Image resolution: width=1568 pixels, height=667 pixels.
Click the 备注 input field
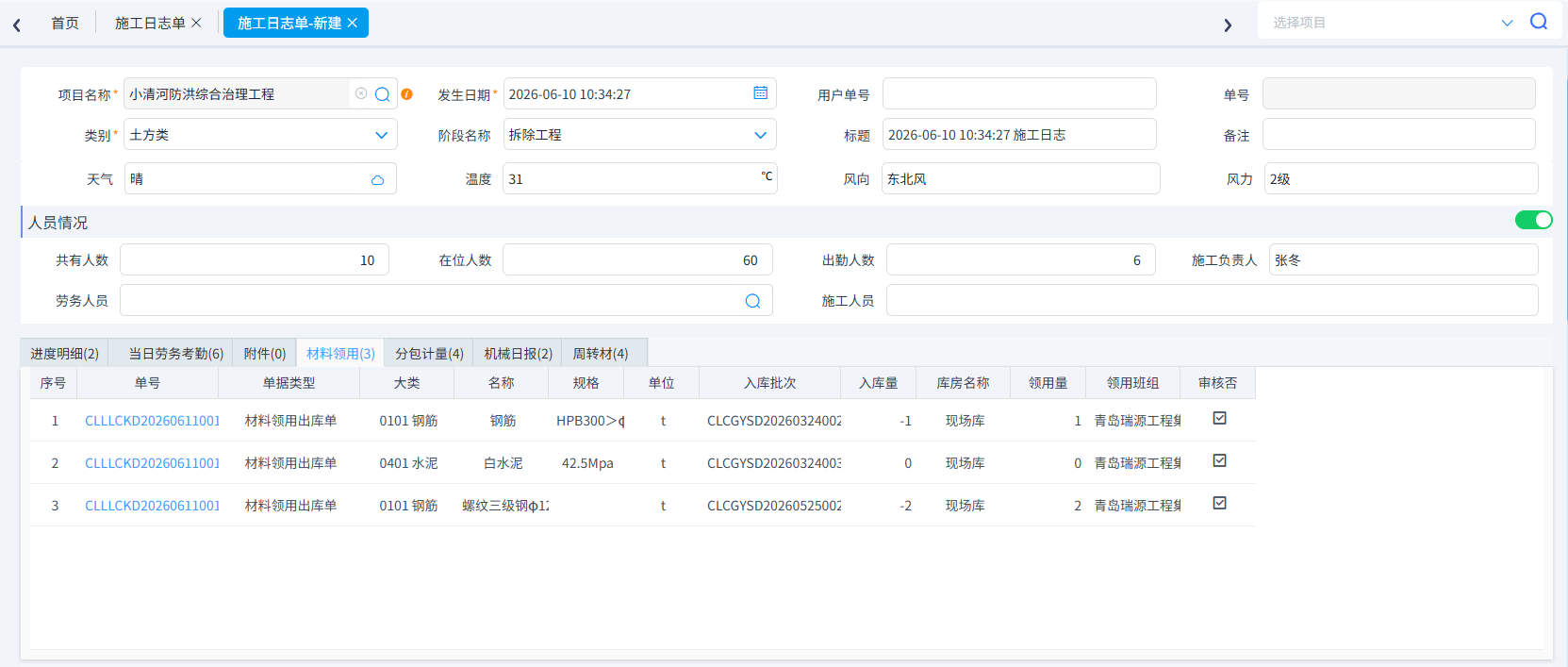[1399, 135]
